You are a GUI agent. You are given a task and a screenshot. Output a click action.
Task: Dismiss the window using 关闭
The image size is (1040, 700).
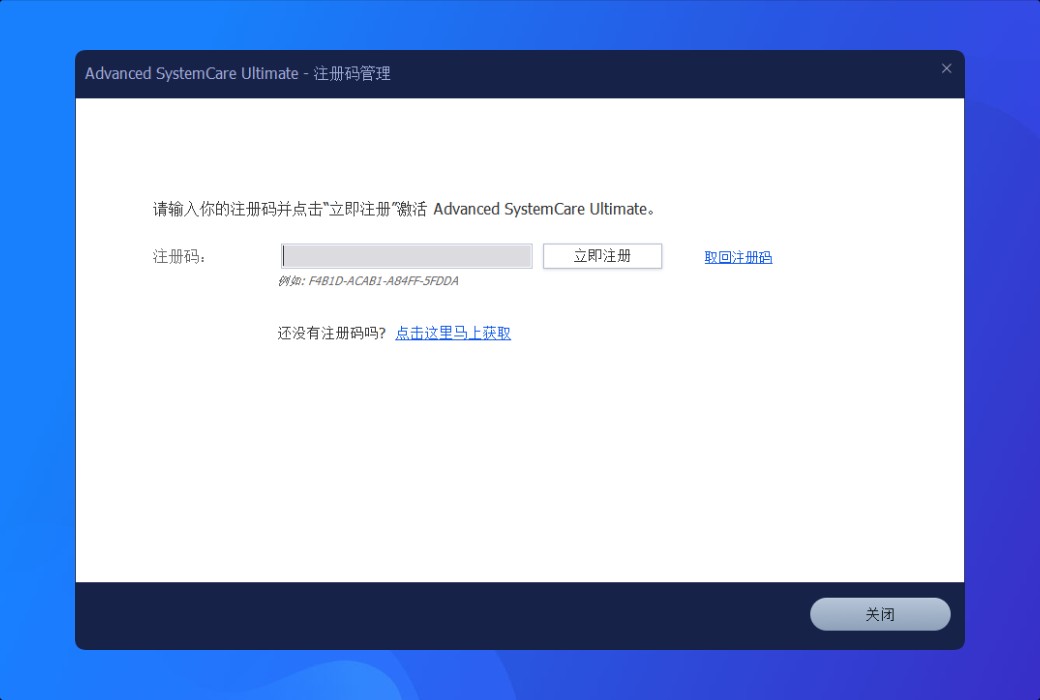[880, 614]
